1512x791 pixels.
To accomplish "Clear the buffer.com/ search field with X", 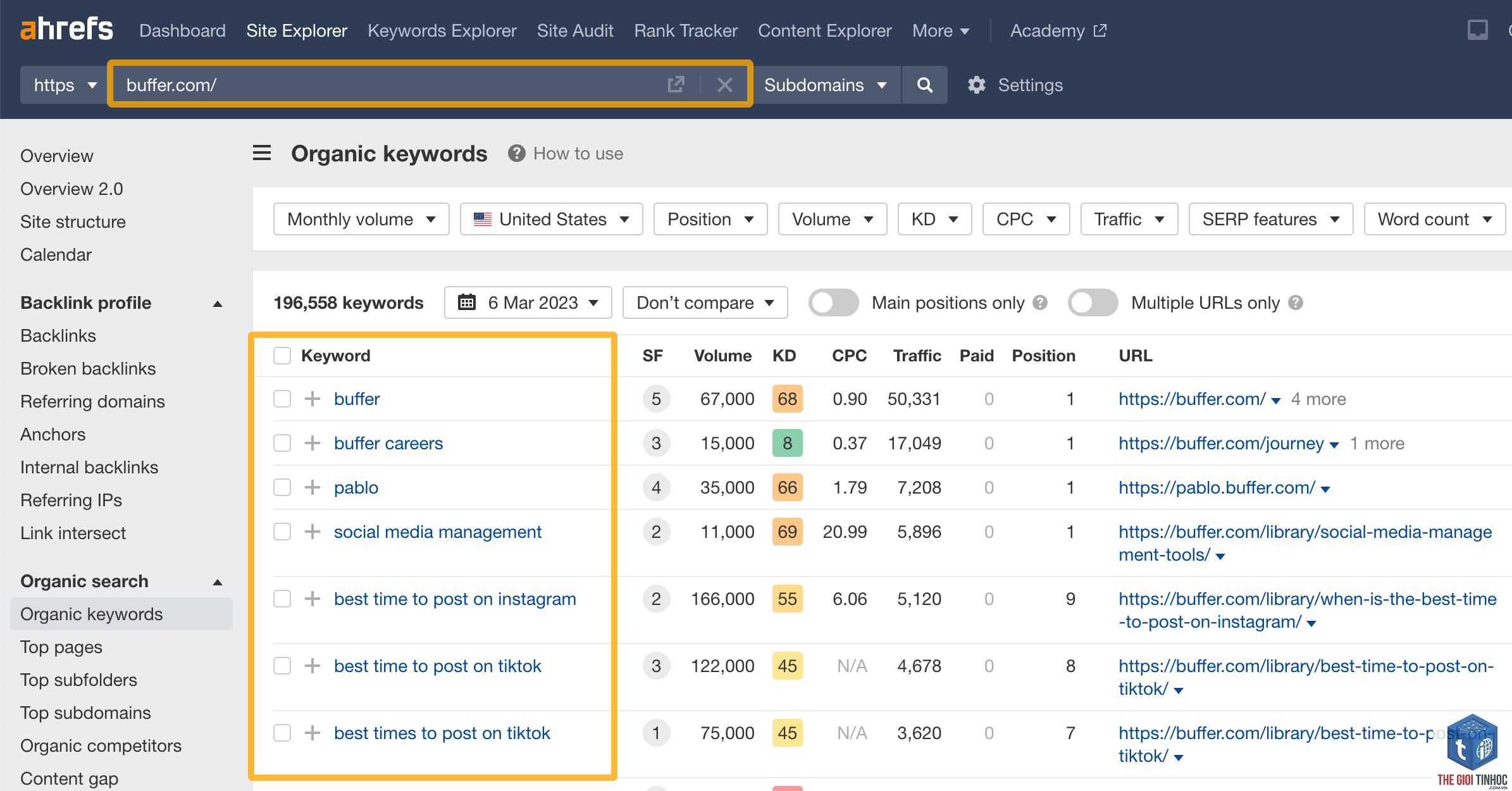I will pyautogui.click(x=725, y=85).
